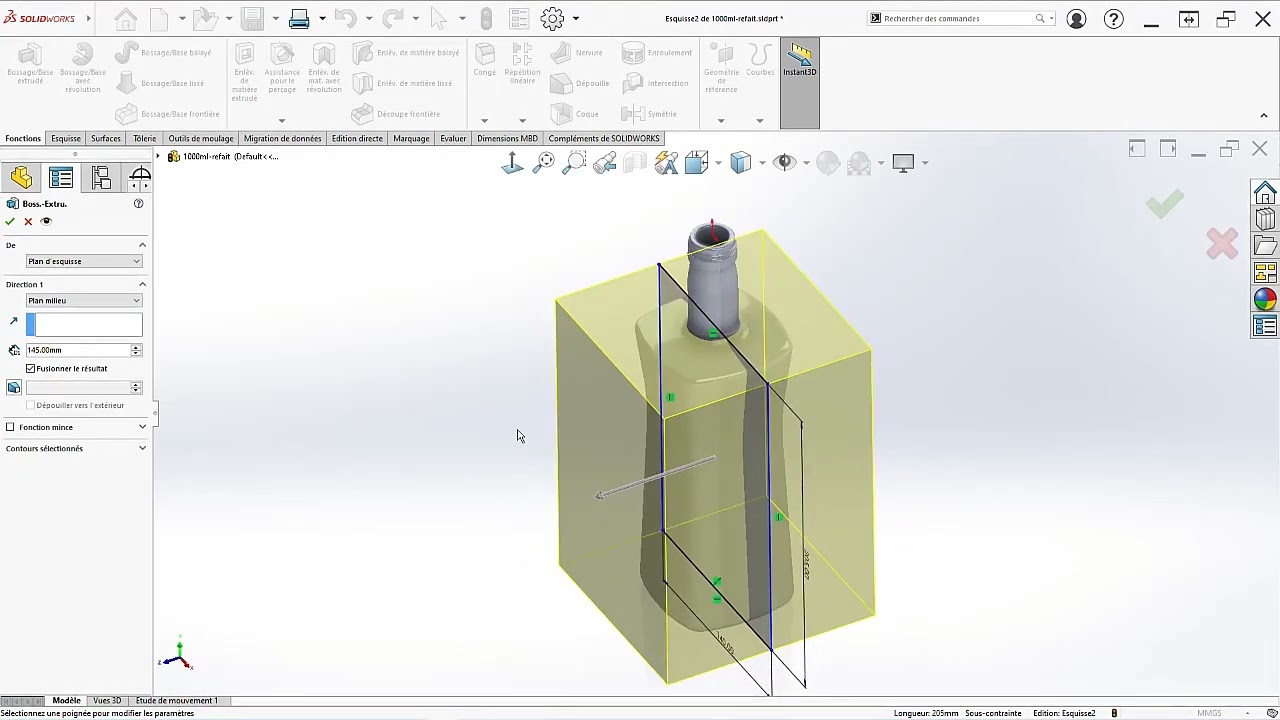Screen dimensions: 1280x720
Task: Open the Appearances color ball task pane icon
Action: pos(1265,299)
